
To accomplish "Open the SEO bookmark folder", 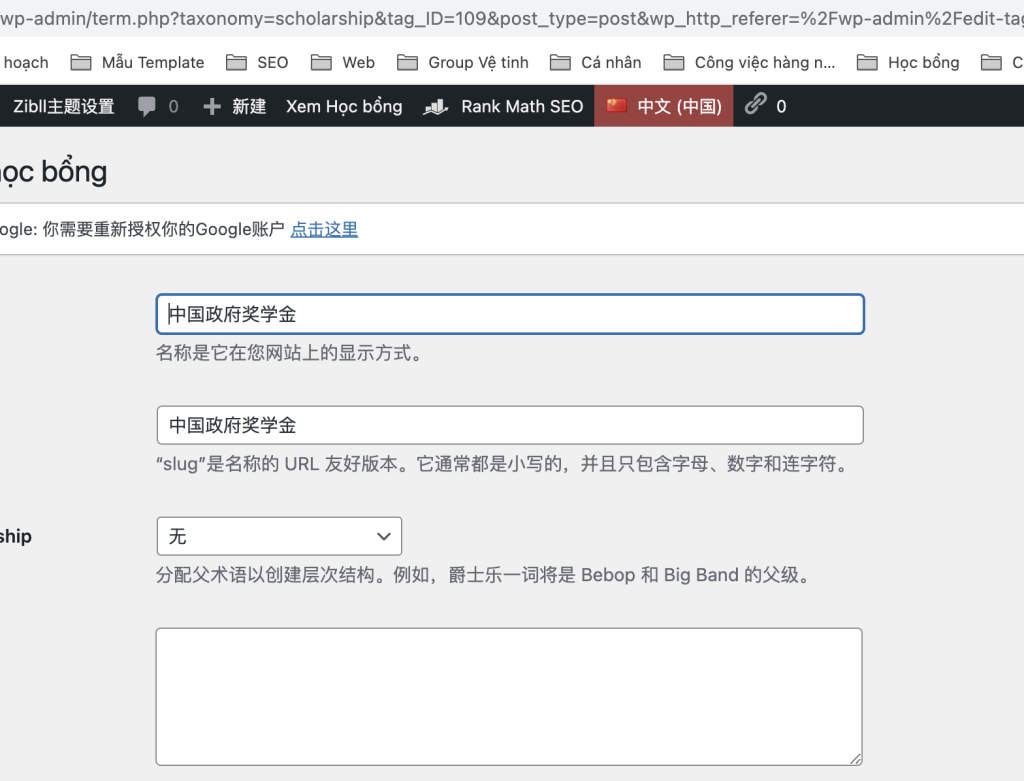I will (x=257, y=63).
